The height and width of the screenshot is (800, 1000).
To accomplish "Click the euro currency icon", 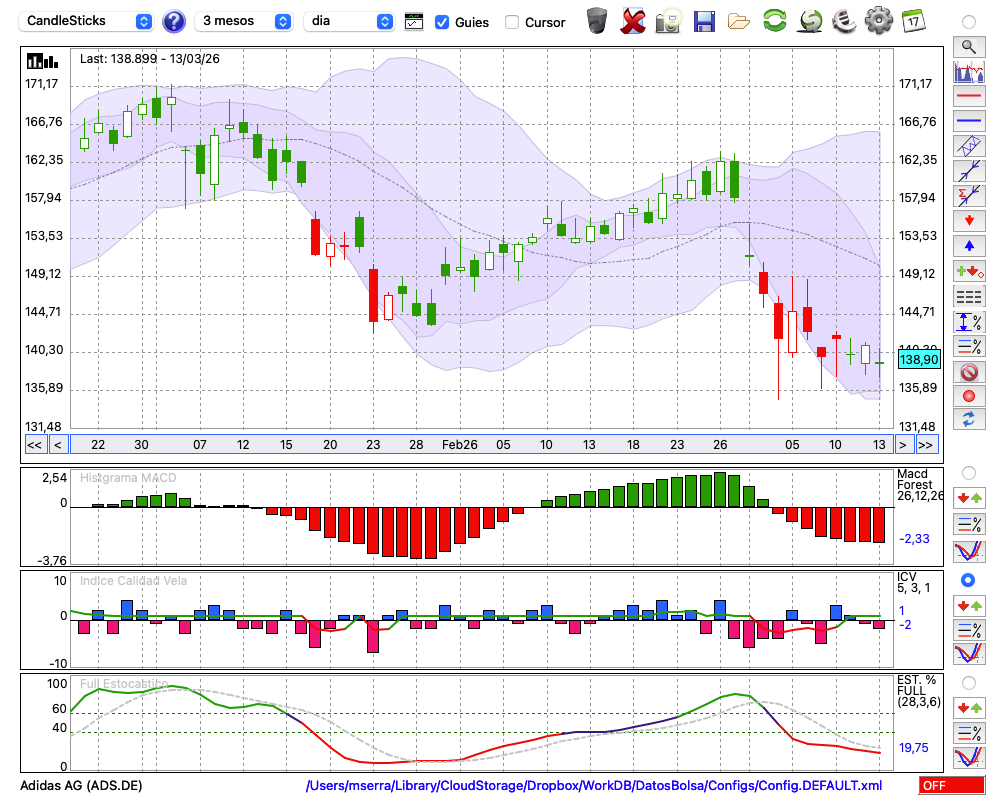I will tap(844, 20).
